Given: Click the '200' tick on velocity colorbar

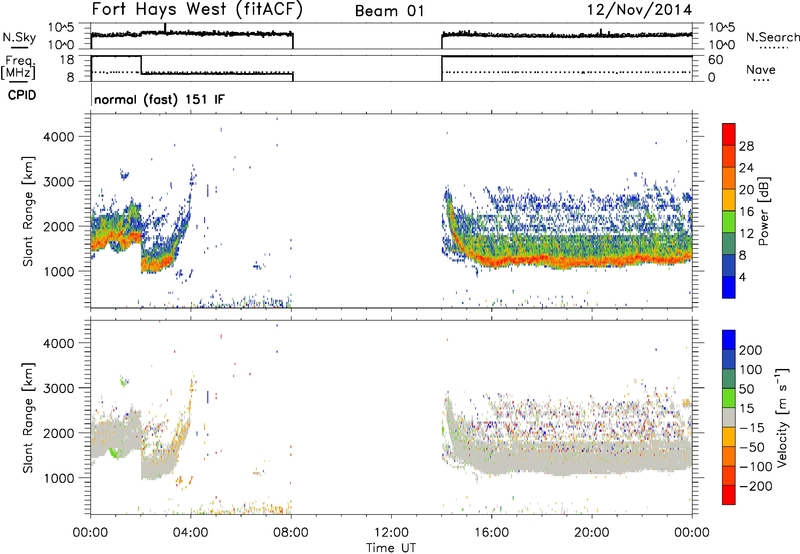Looking at the screenshot, I should [751, 350].
